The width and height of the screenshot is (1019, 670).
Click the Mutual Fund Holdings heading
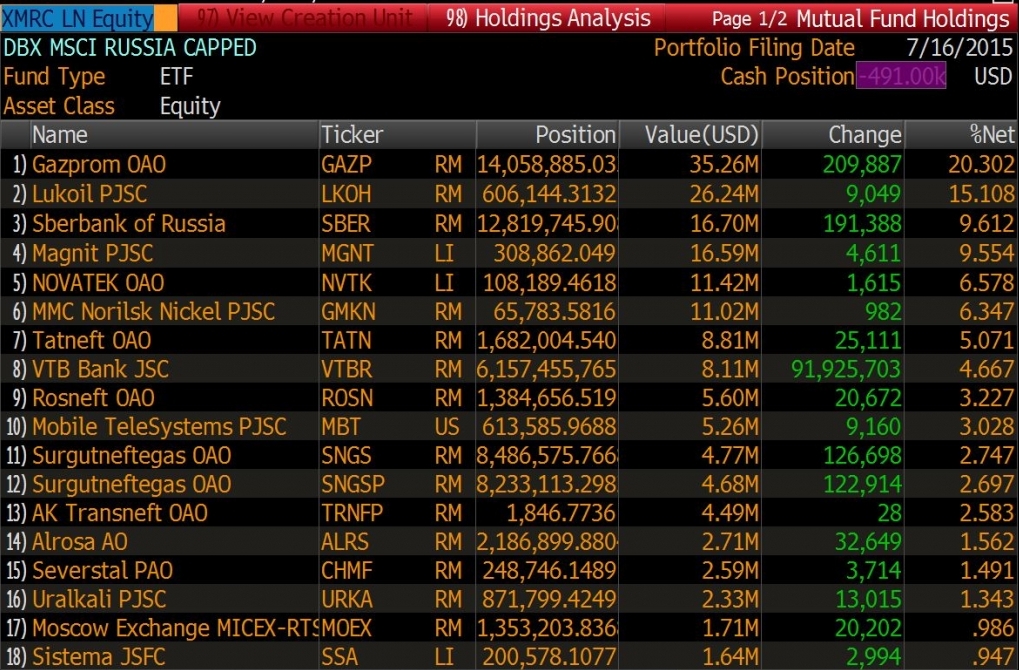coord(903,19)
